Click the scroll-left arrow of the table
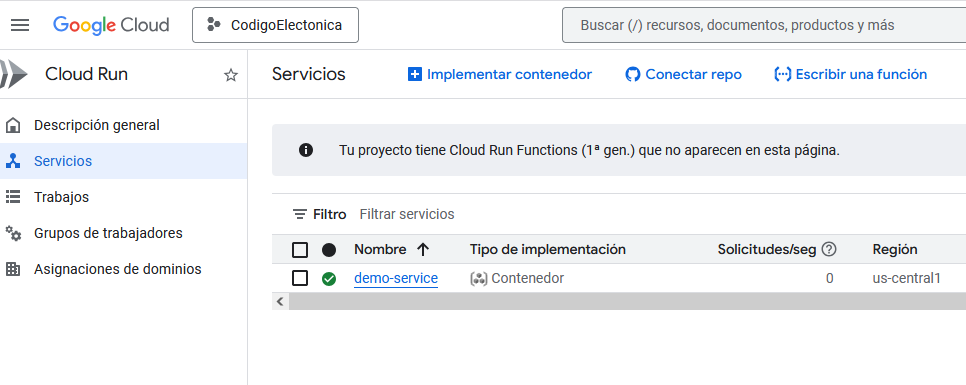Screen dimensions: 966x385 click(280, 301)
